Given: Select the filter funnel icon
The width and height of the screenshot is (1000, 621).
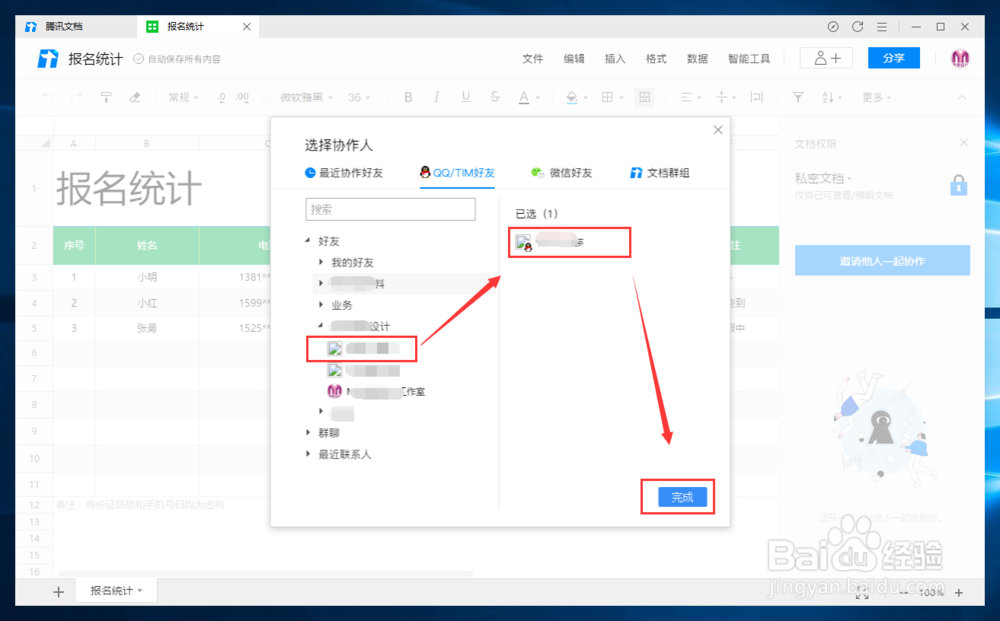Looking at the screenshot, I should point(798,97).
